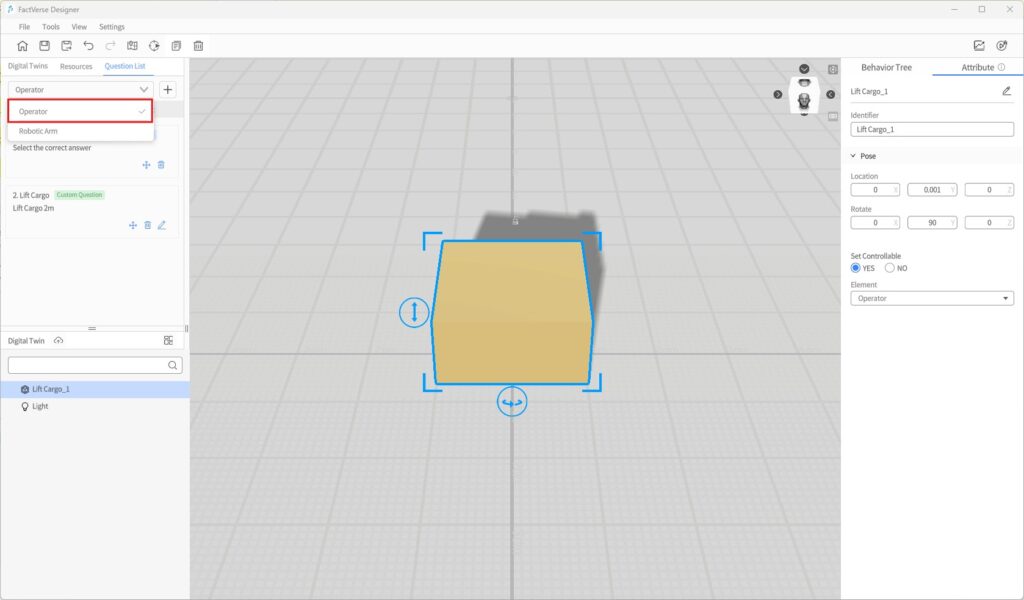Click the Home icon in the toolbar

[x=22, y=46]
